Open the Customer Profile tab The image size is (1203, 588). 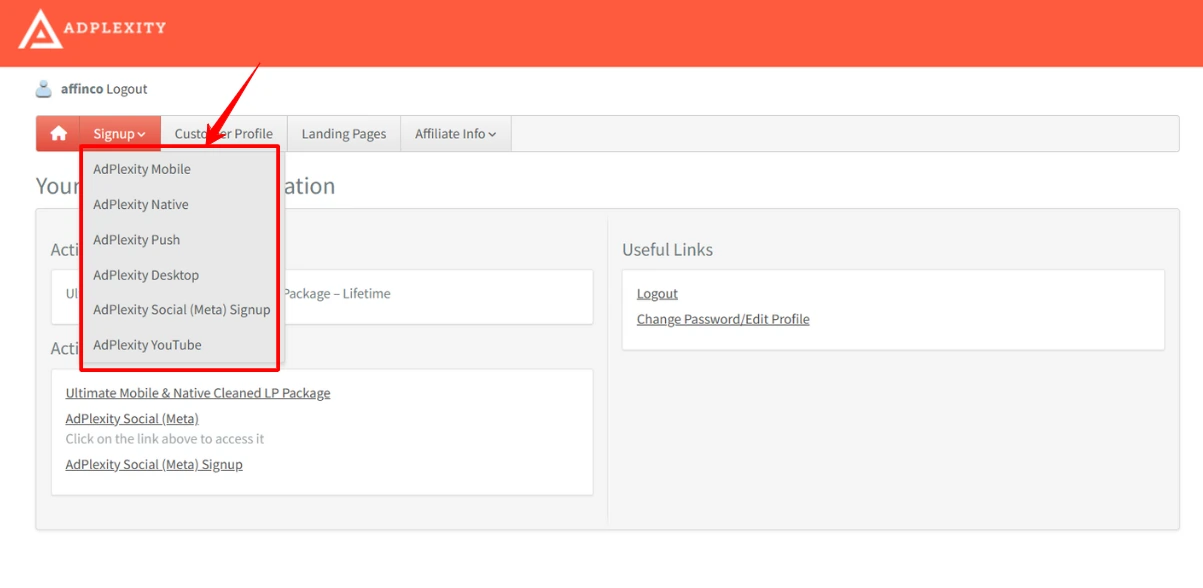coord(223,134)
